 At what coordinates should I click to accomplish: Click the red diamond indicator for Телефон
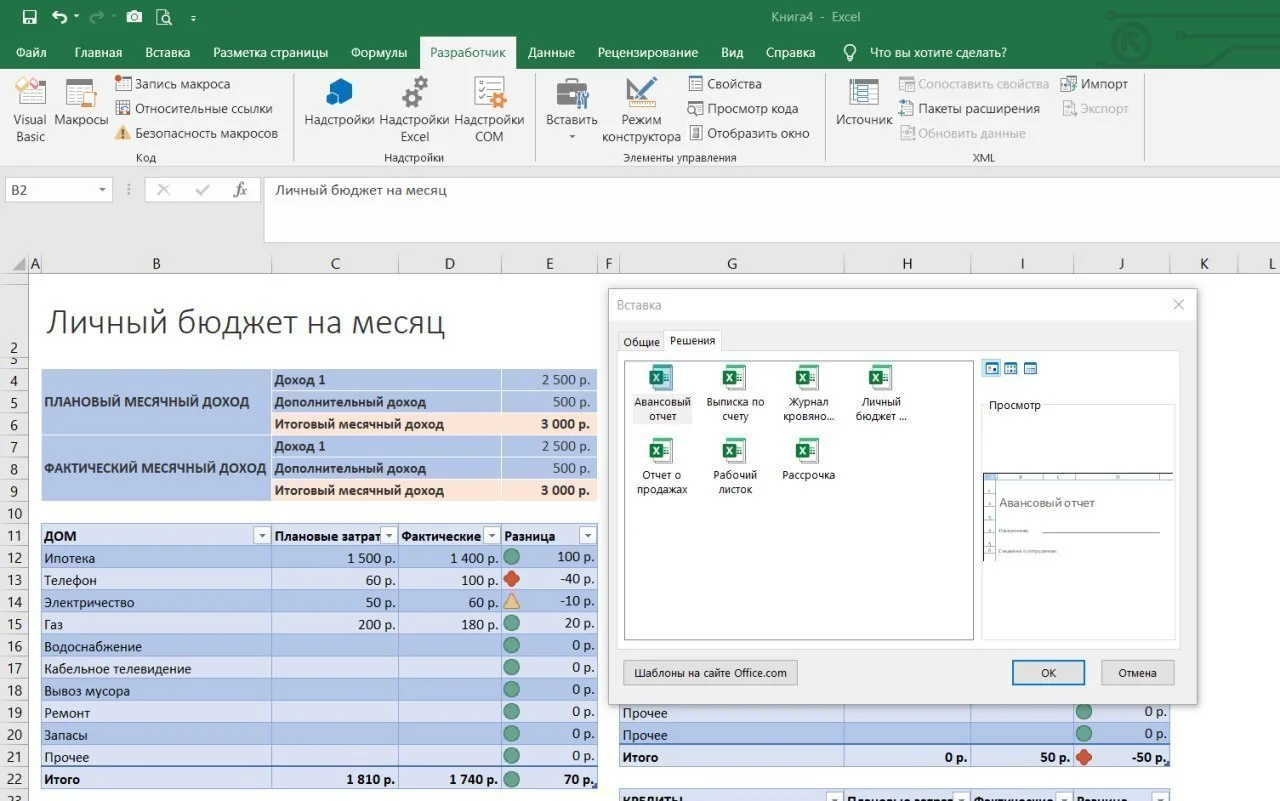coord(512,579)
